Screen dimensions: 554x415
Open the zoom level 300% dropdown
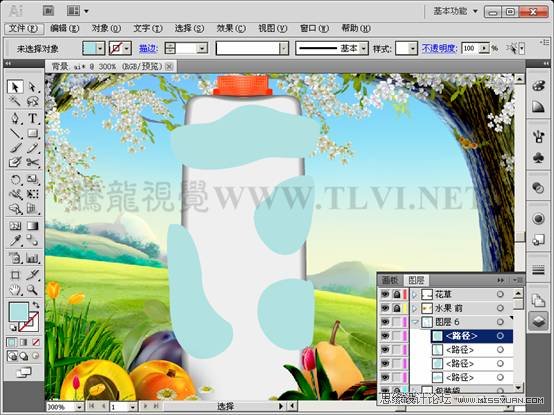pyautogui.click(x=79, y=407)
